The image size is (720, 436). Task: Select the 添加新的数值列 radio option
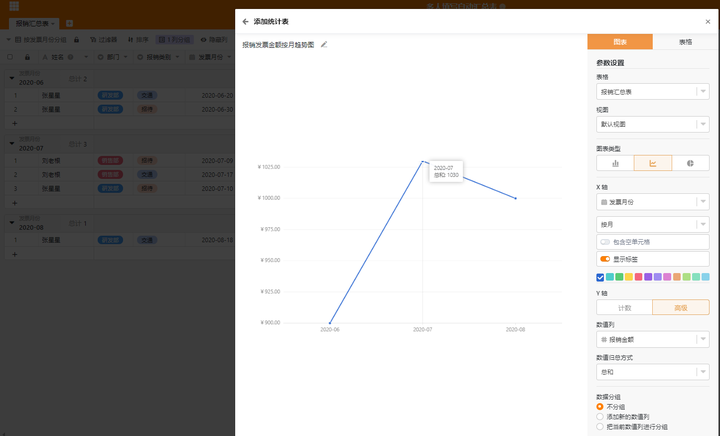(600, 417)
